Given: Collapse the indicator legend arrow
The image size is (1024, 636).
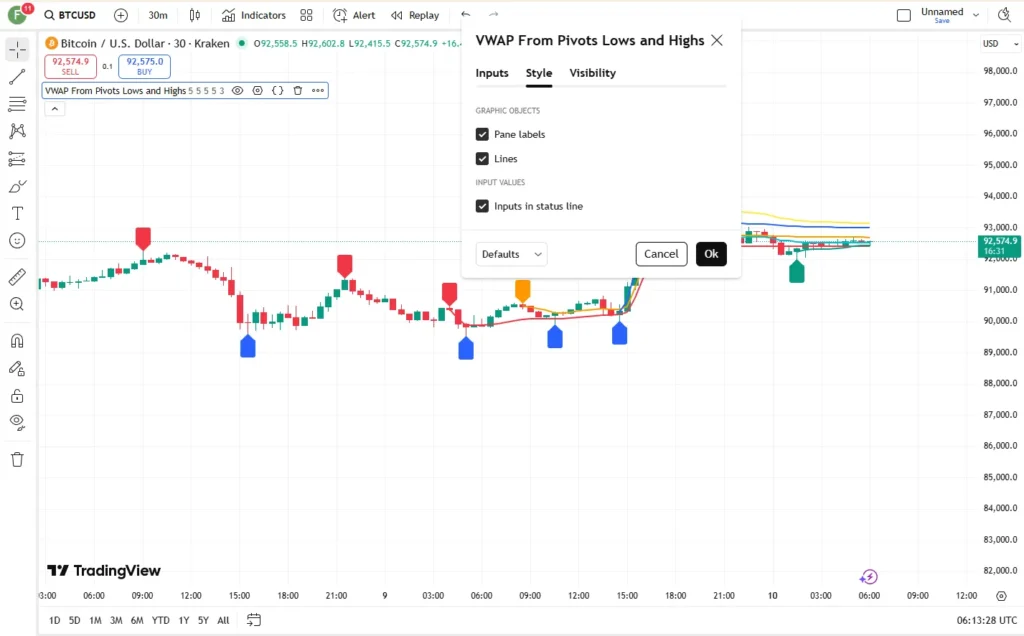Looking at the screenshot, I should [55, 109].
